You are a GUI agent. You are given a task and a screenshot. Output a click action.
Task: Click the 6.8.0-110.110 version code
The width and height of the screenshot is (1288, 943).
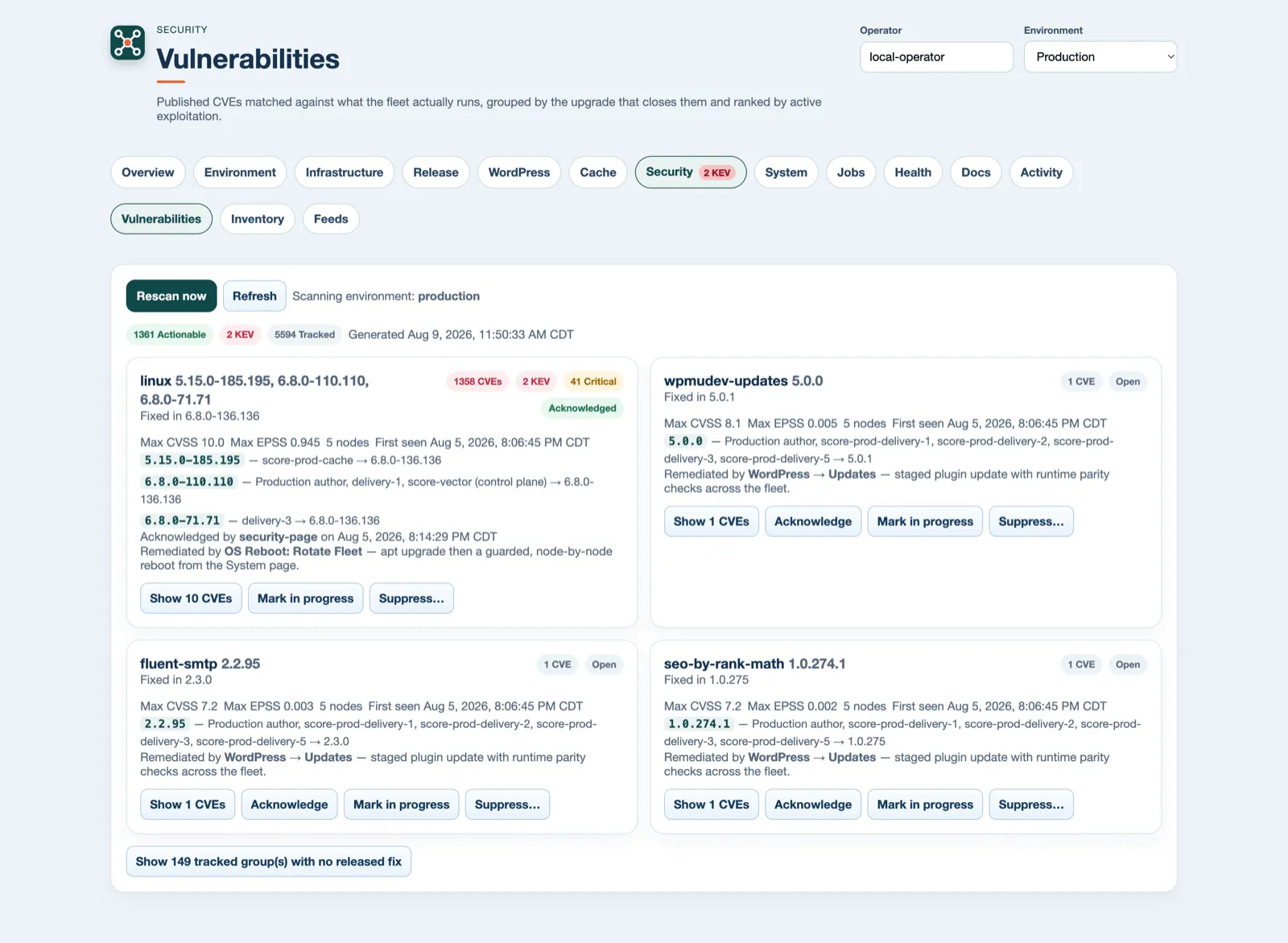point(188,482)
